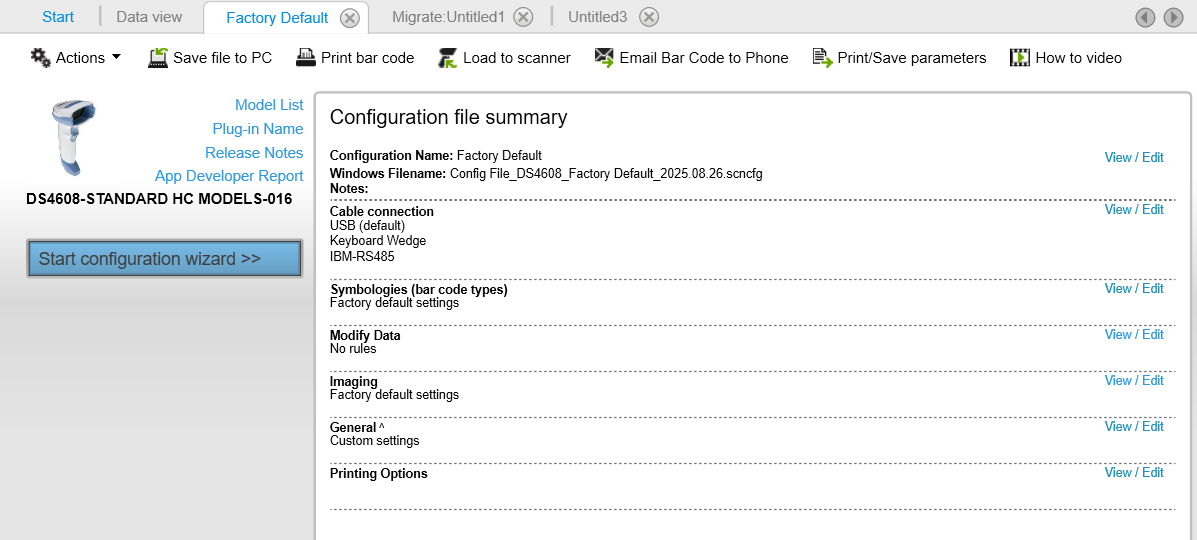Click the Actions gear icon
1197x540 pixels.
tap(40, 58)
